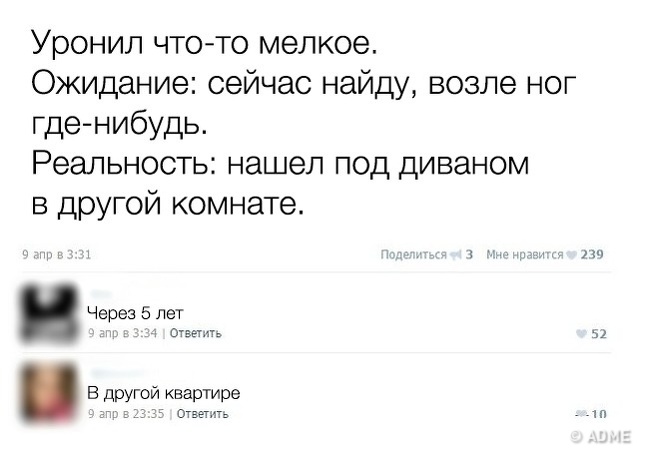Click the comment timestamp "9 апр в 23:35"

125,412
